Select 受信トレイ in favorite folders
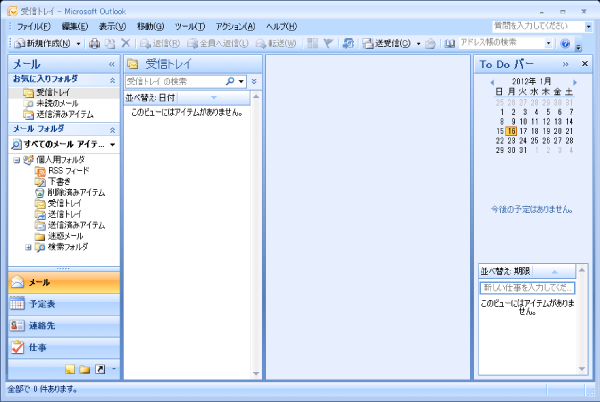600x402 pixels. click(x=64, y=93)
